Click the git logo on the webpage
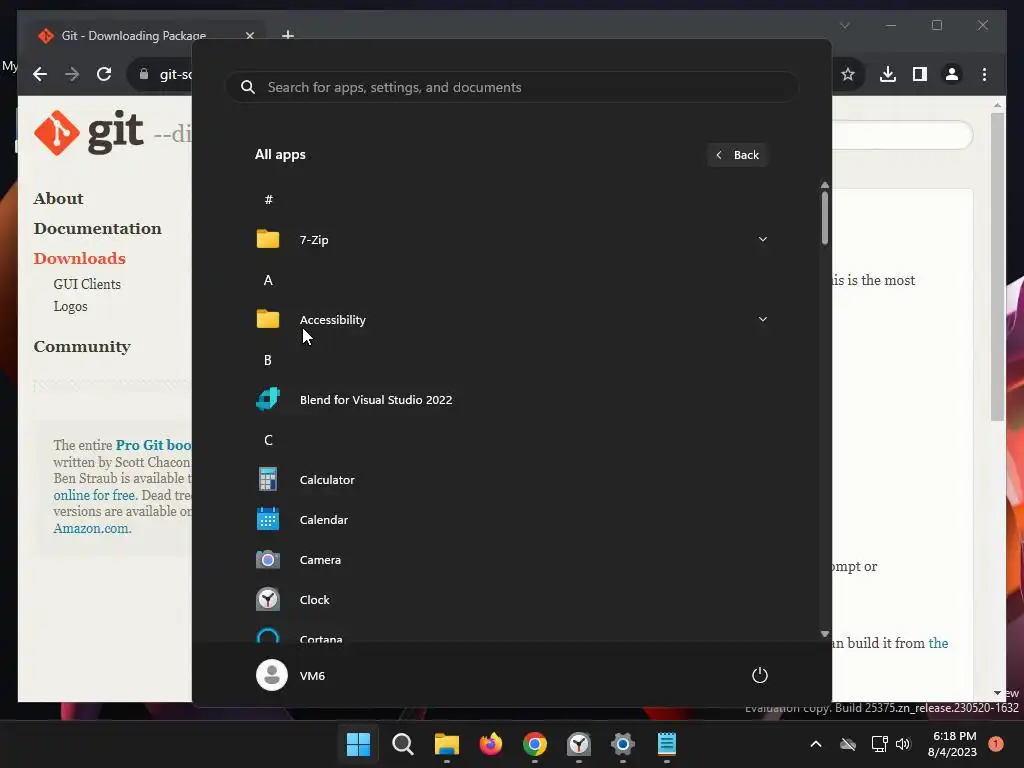 pyautogui.click(x=89, y=133)
